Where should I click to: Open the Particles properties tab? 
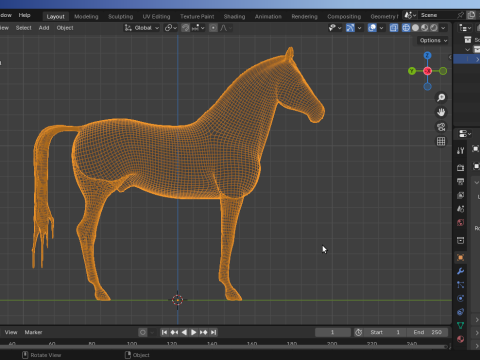coord(461,285)
